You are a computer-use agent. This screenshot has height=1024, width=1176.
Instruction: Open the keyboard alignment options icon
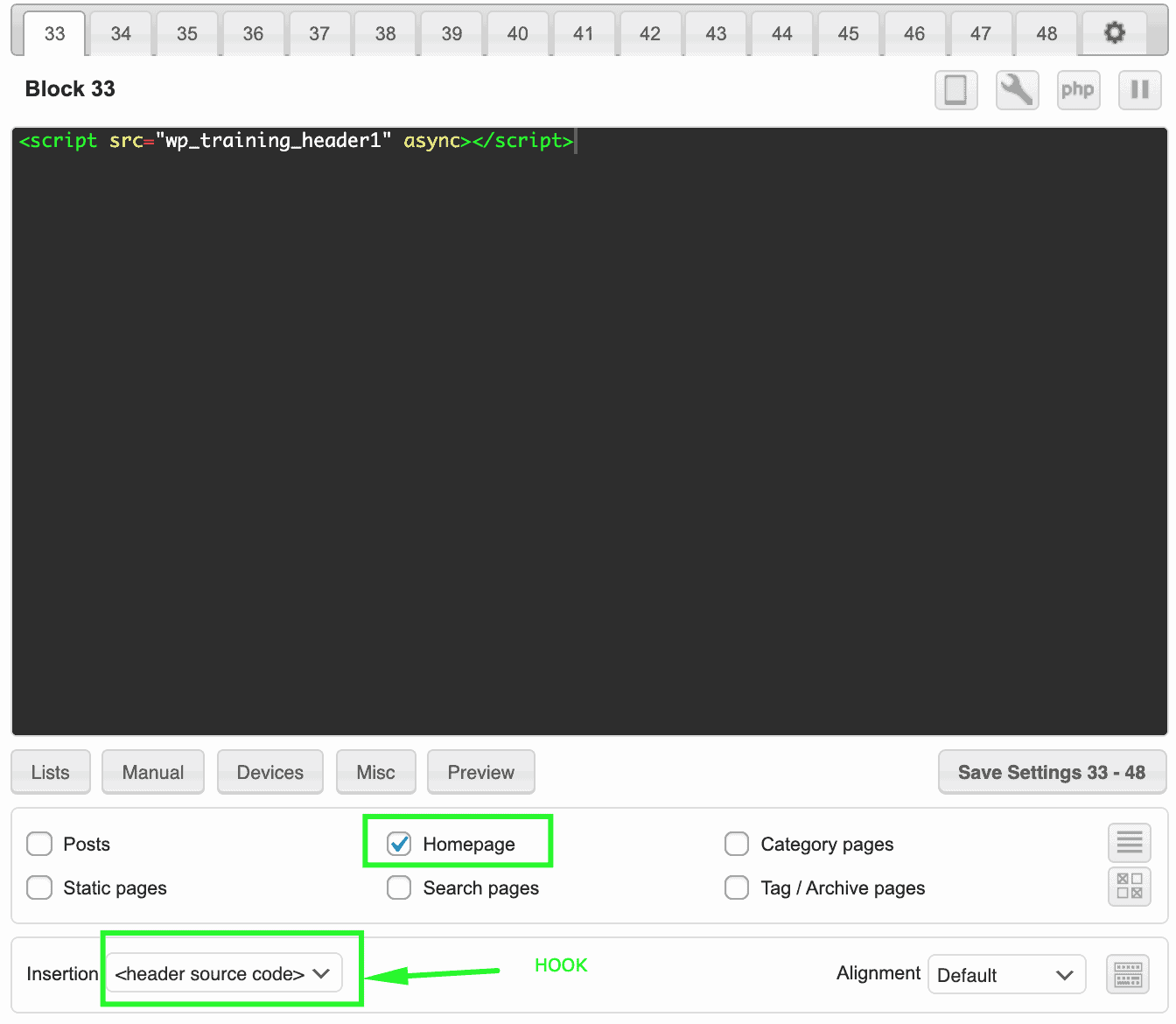coord(1128,974)
